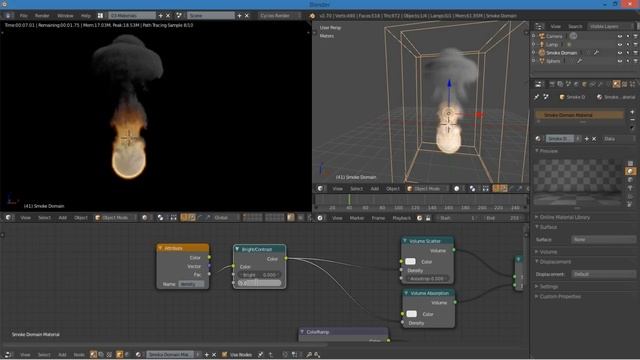
Task: Open the Help menu in top bar
Action: tap(86, 16)
